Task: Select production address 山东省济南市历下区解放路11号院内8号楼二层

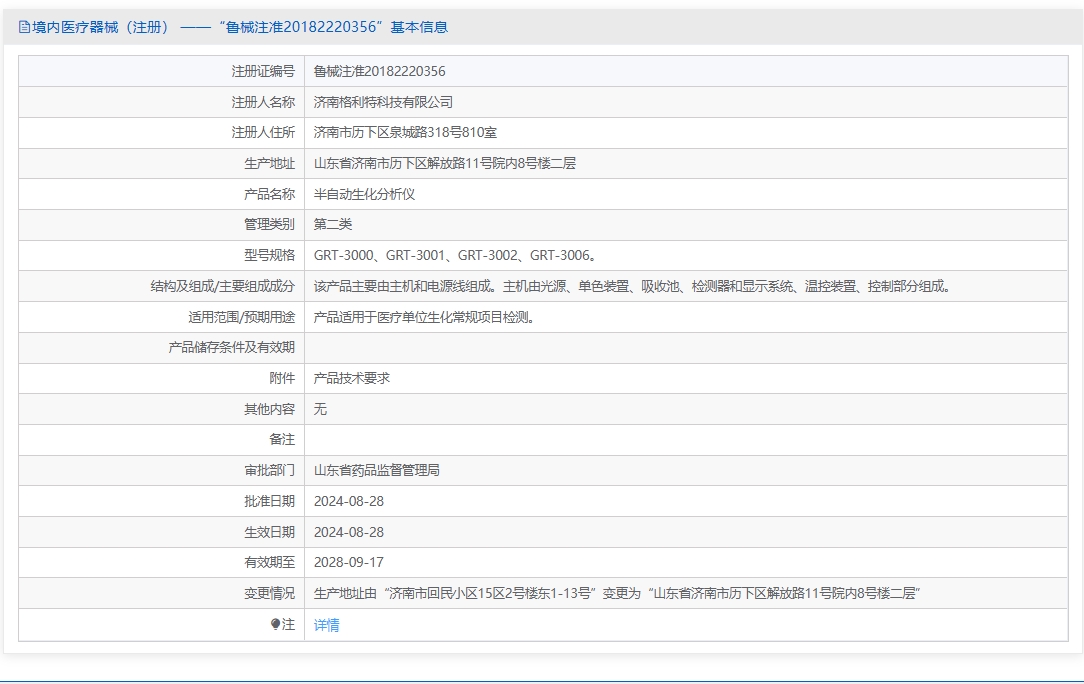Action: click(x=445, y=163)
